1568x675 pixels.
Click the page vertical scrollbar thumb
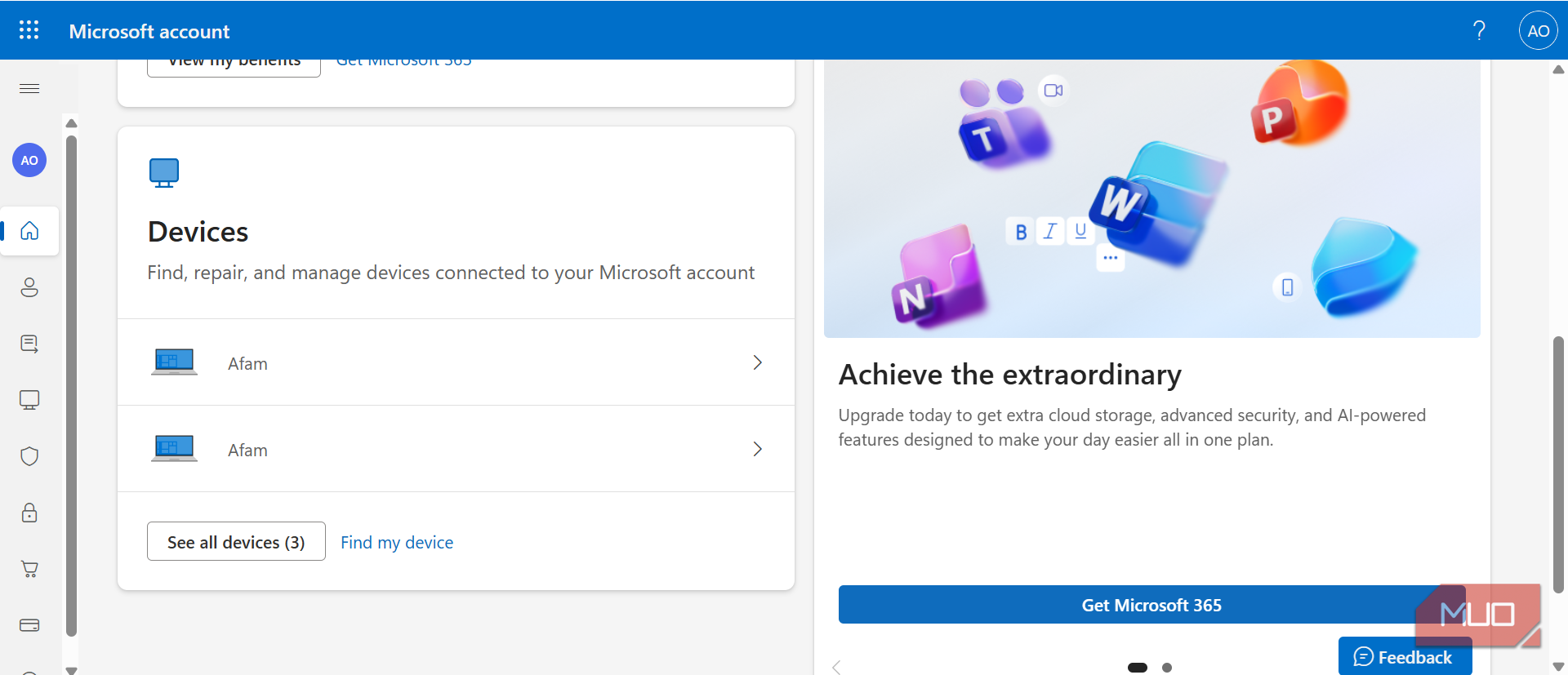pyautogui.click(x=1558, y=464)
